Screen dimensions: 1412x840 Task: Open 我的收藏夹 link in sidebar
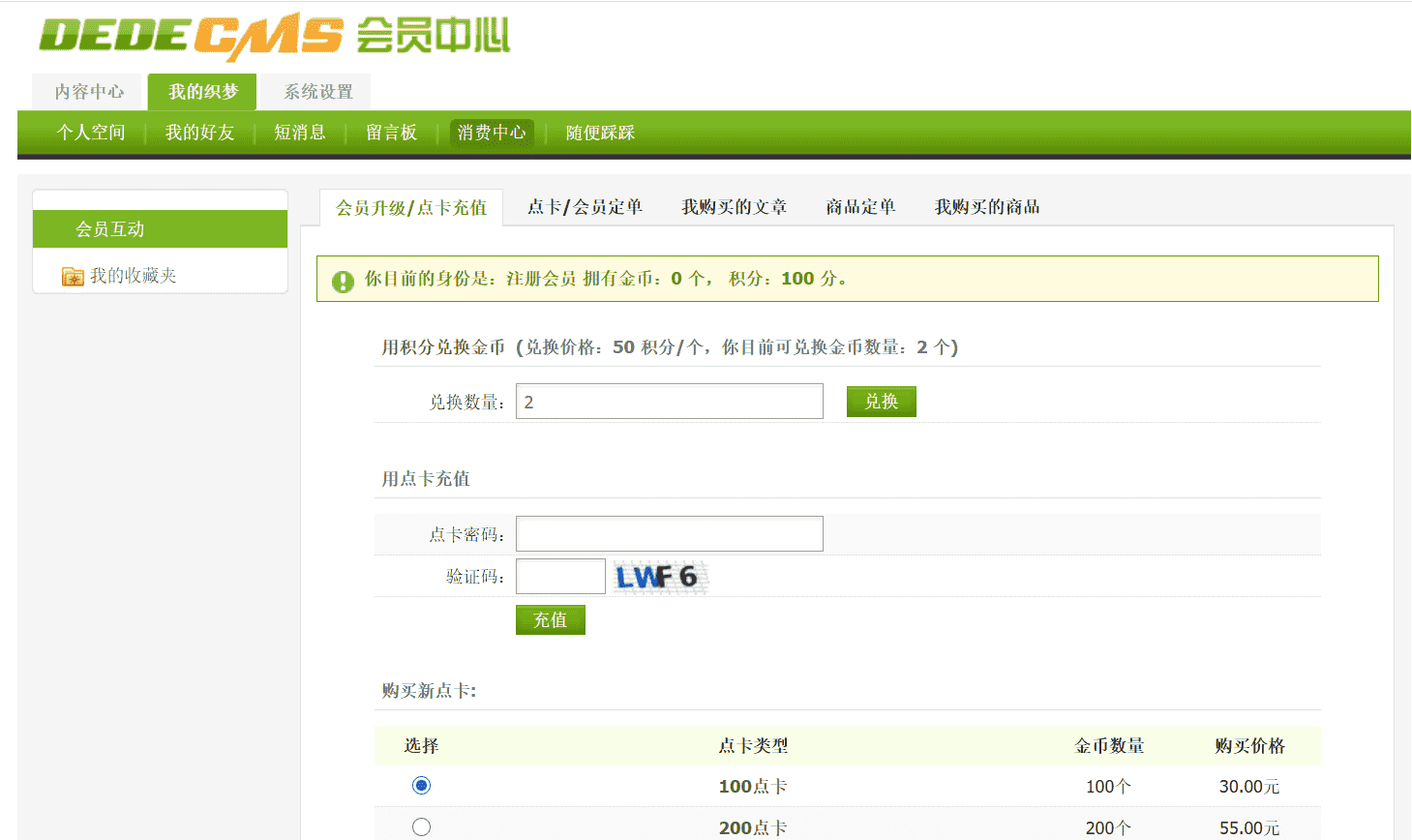[x=133, y=276]
